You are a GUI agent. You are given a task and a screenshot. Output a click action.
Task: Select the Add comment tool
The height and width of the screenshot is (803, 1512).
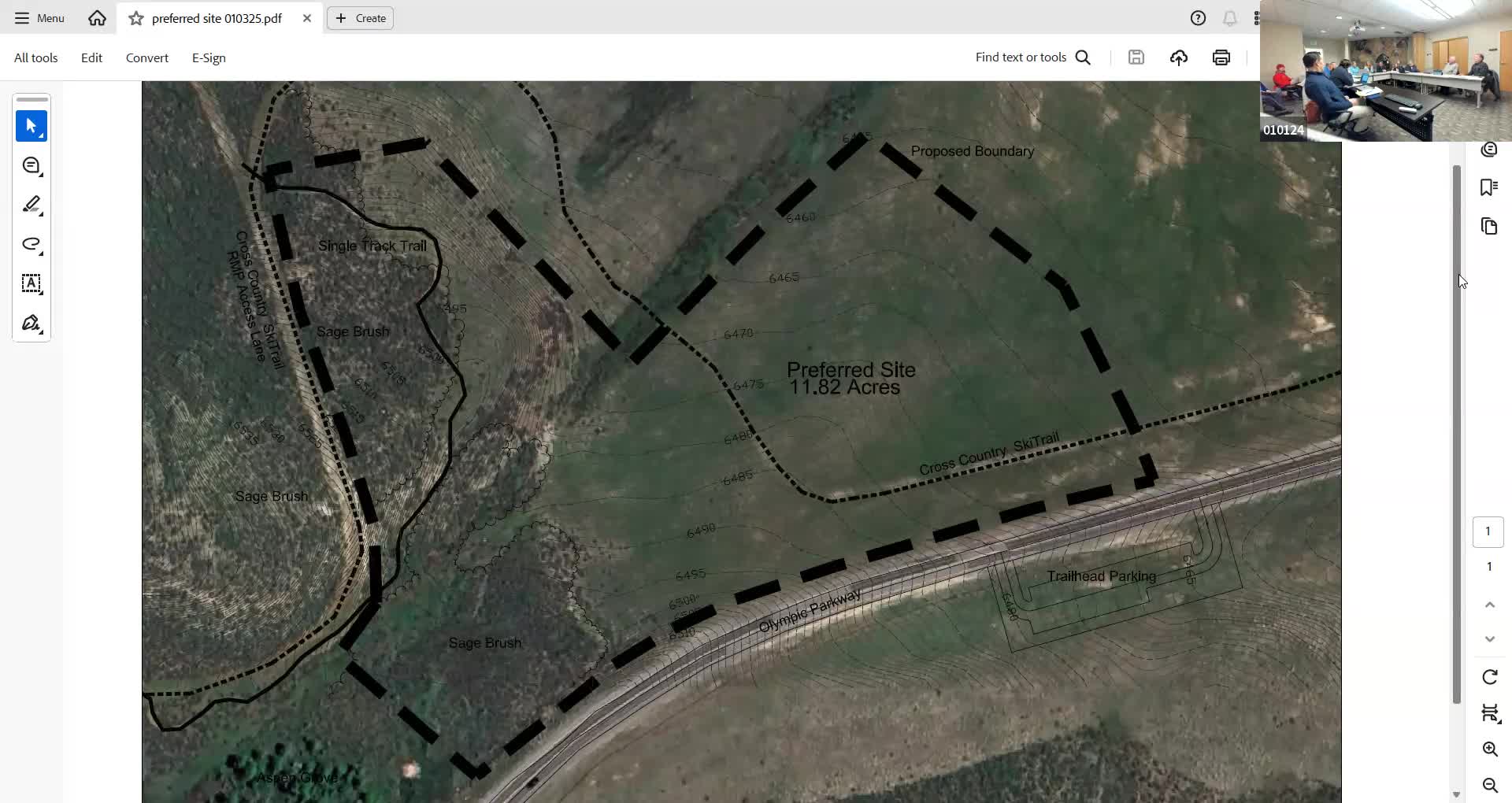pos(31,165)
